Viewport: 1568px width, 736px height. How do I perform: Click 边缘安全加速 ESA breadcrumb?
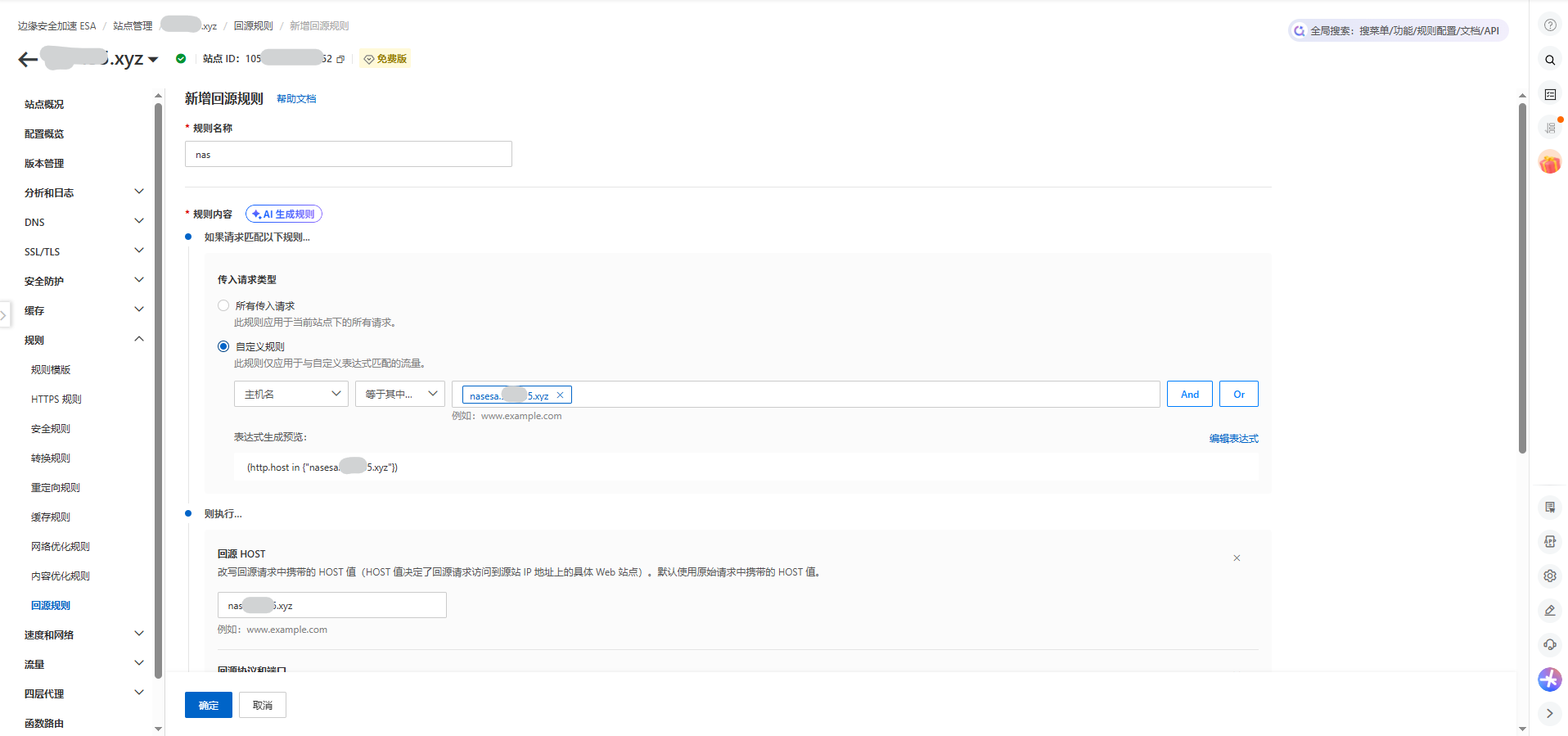[56, 25]
